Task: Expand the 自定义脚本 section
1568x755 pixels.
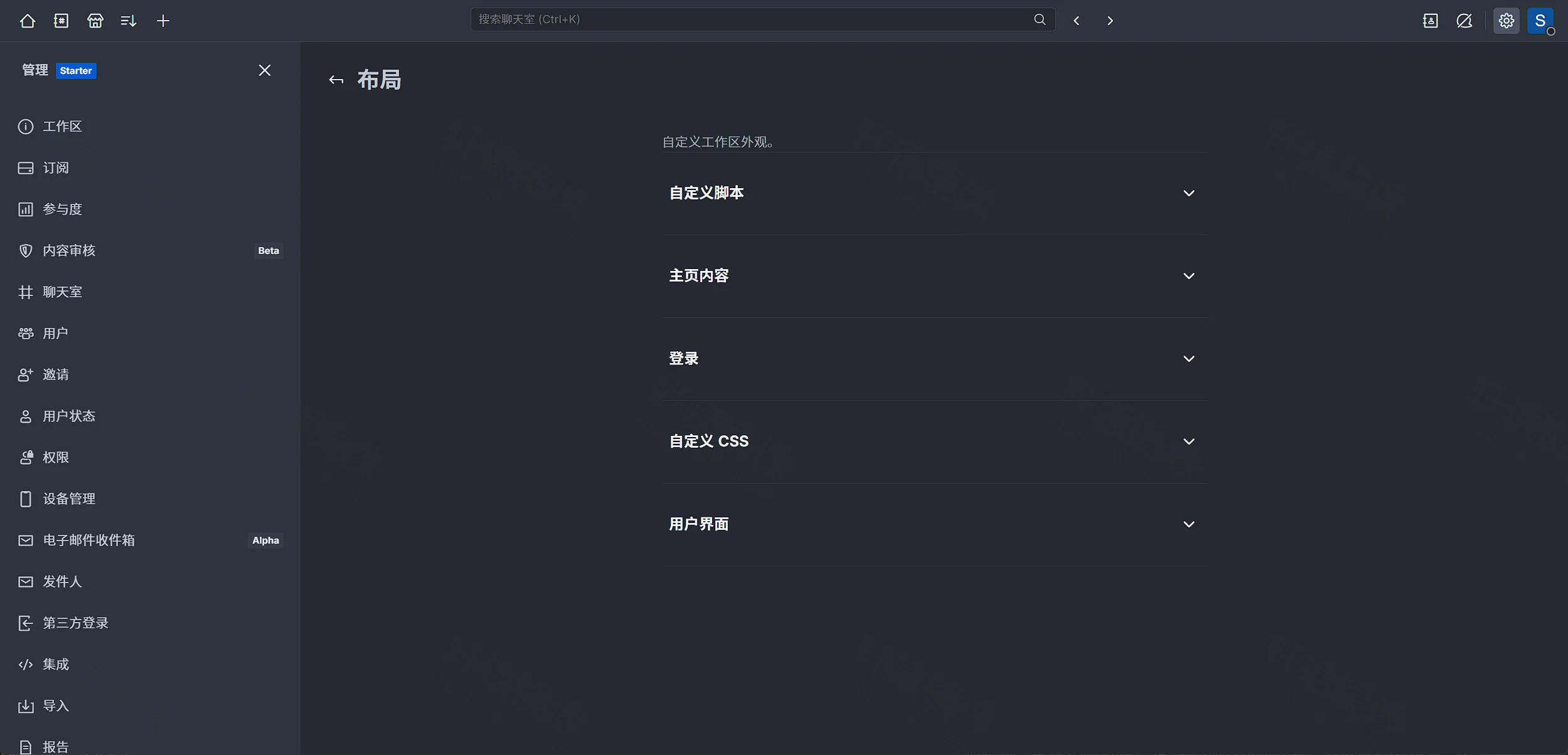Action: (x=935, y=193)
